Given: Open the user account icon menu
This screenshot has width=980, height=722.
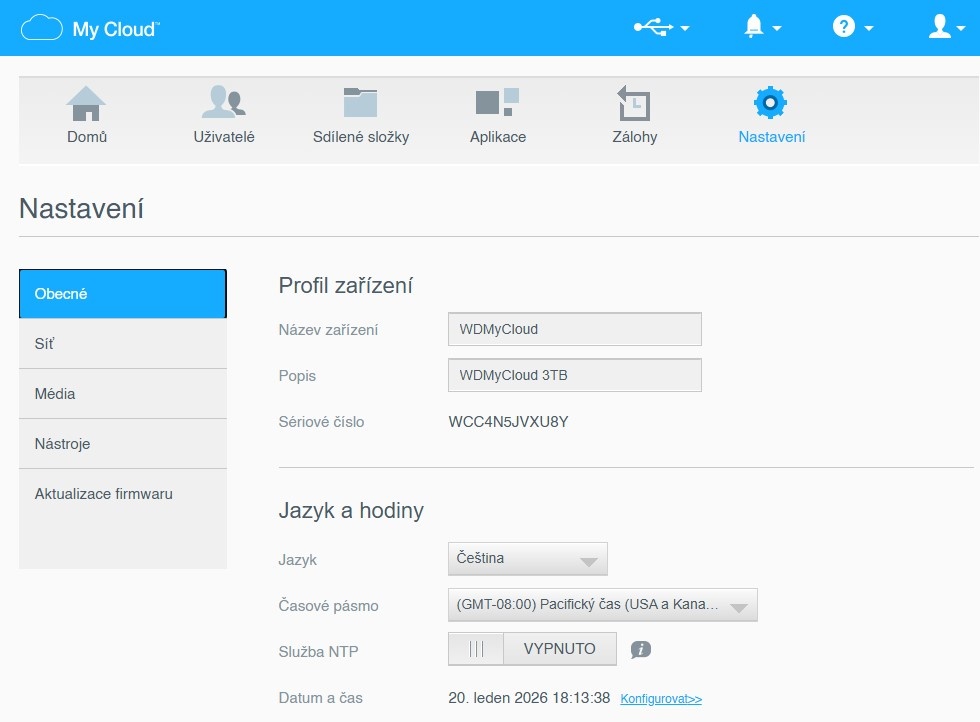Looking at the screenshot, I should pos(939,26).
